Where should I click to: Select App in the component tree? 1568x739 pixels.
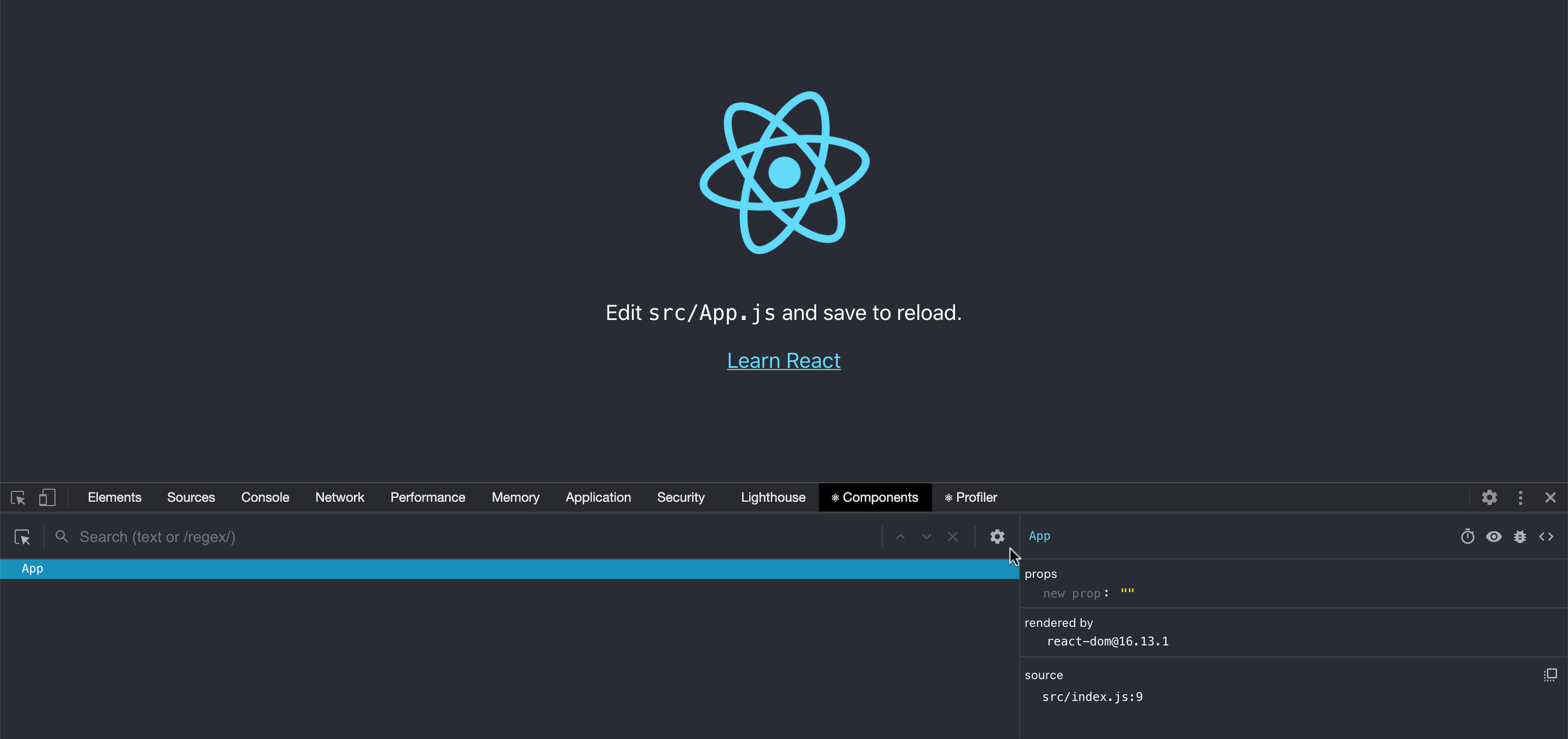point(32,569)
